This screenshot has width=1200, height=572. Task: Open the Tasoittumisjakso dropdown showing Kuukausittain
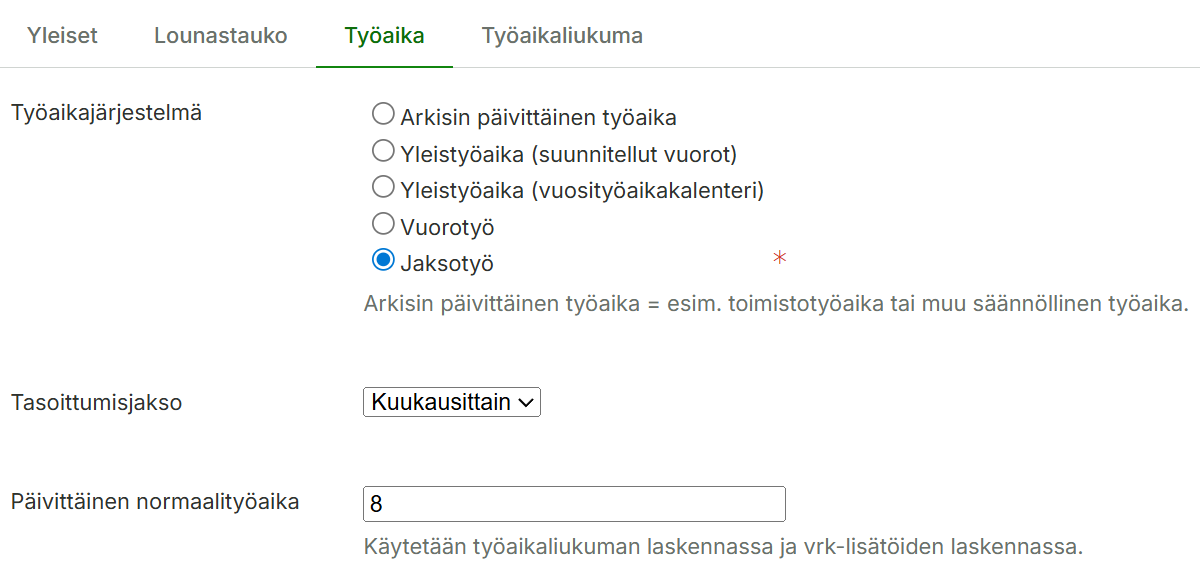451,402
